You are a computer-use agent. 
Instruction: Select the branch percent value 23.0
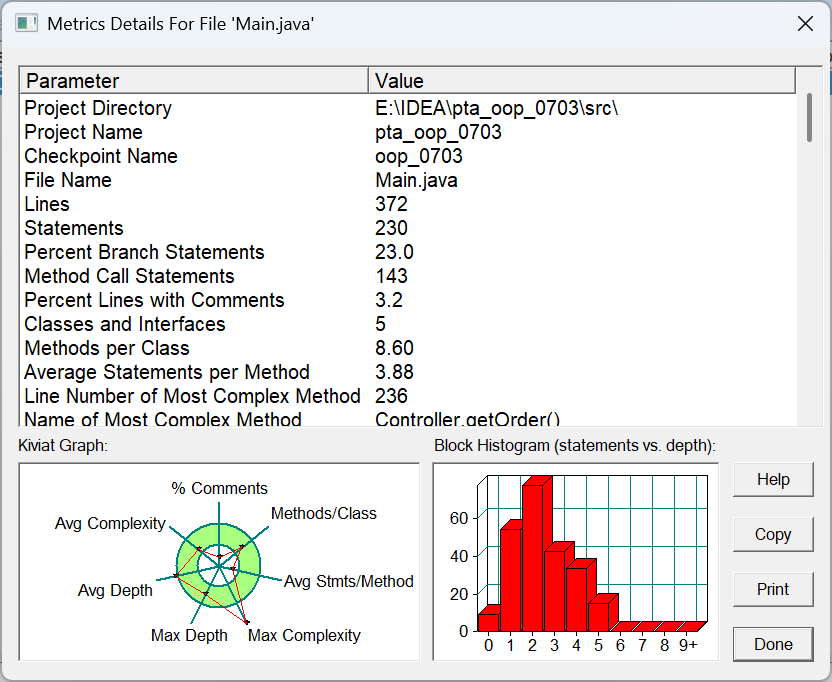coord(394,252)
